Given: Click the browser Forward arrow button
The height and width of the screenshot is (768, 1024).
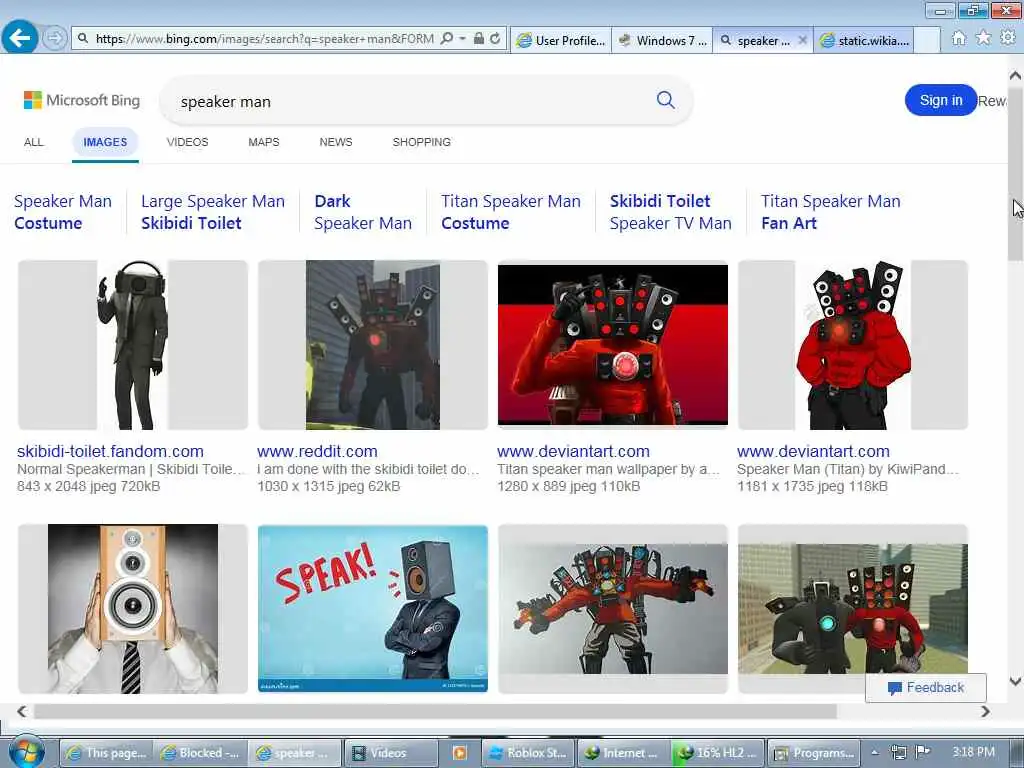Looking at the screenshot, I should pyautogui.click(x=55, y=39).
